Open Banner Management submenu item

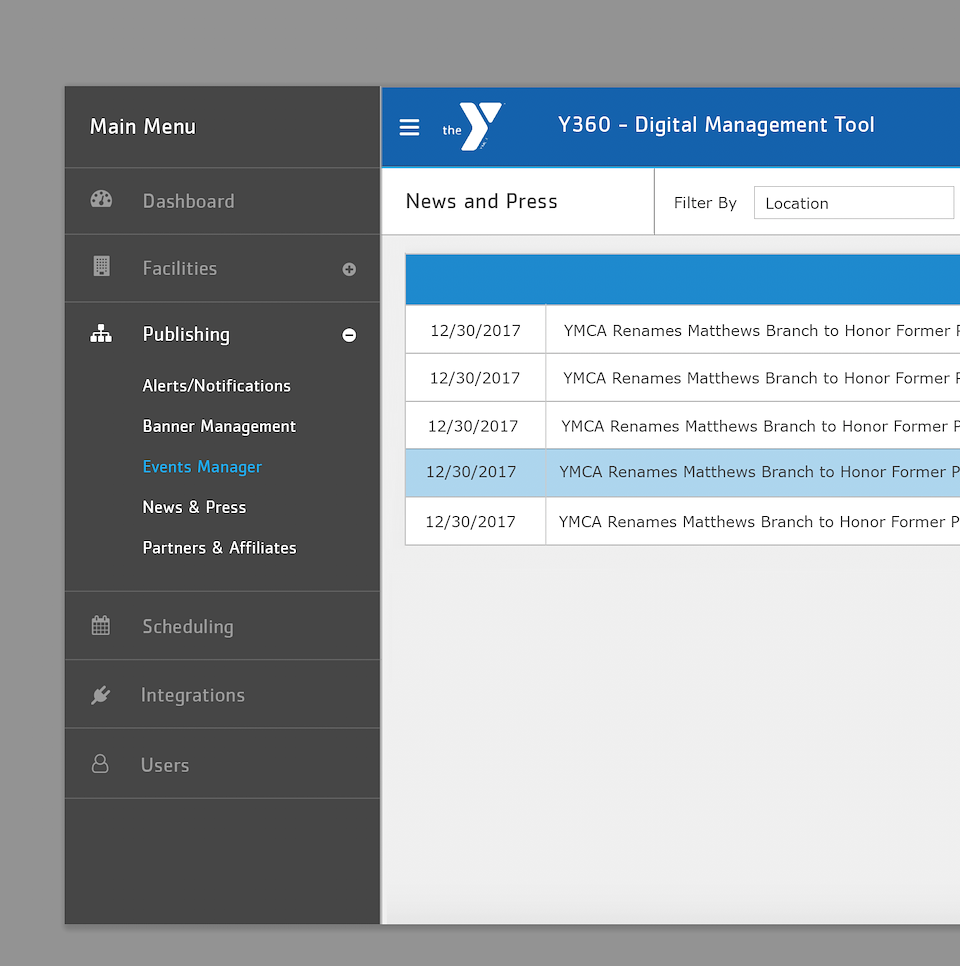219,426
